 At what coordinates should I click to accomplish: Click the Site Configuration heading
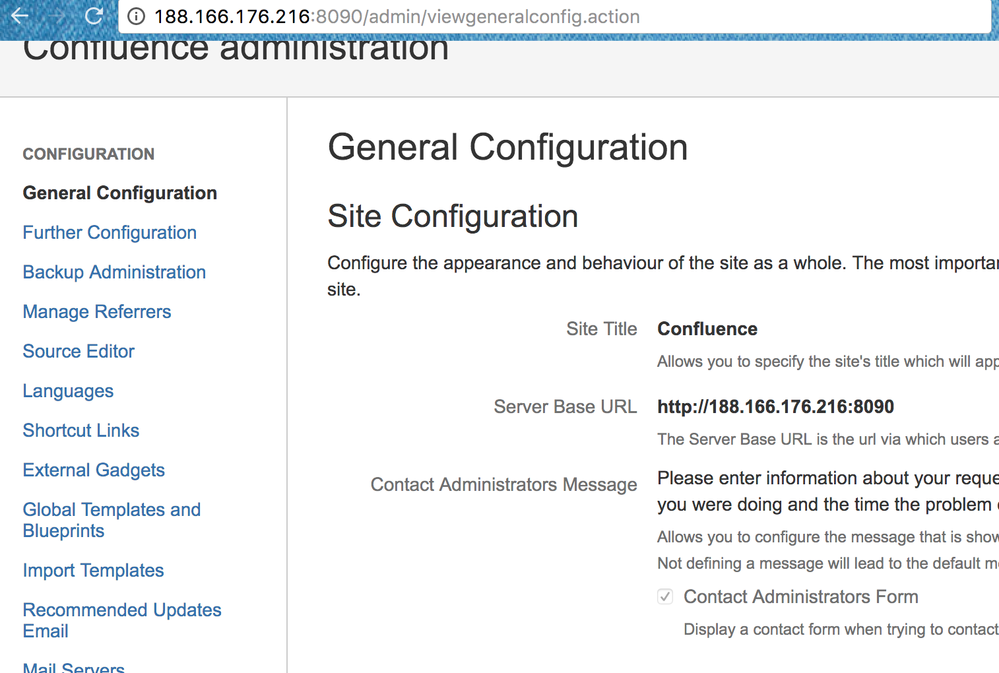453,216
